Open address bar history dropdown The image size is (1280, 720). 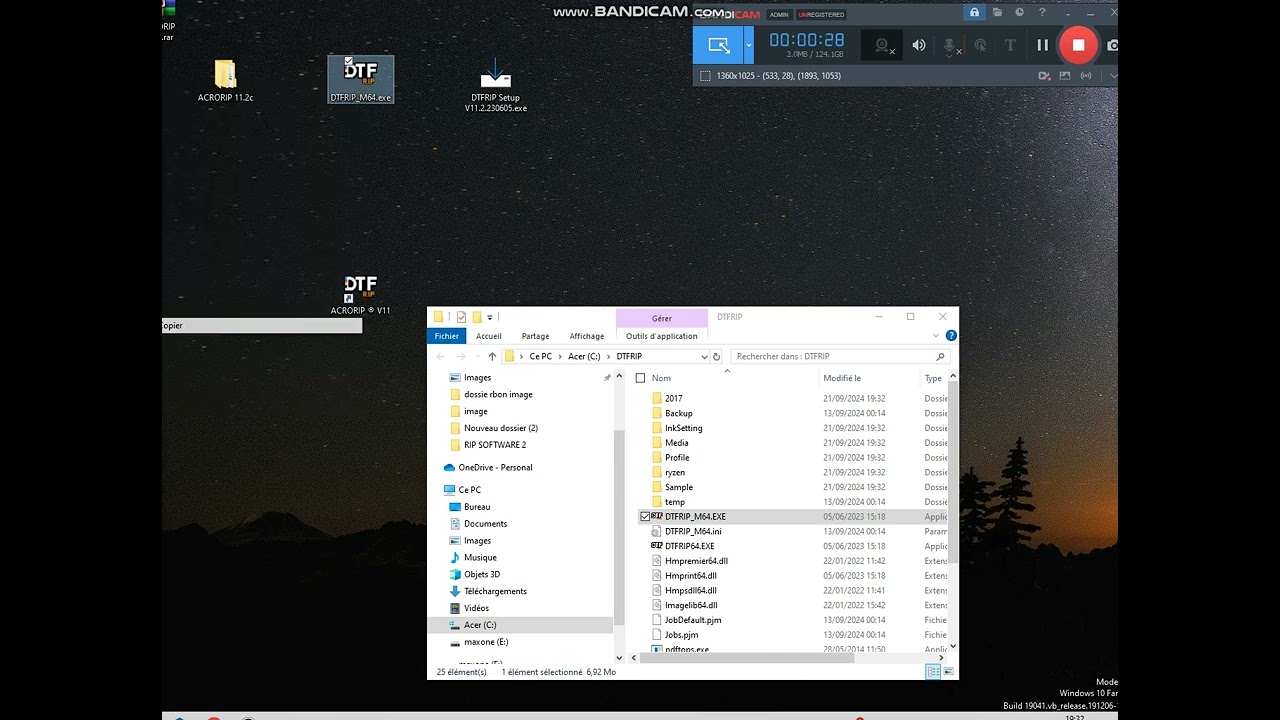pos(704,356)
